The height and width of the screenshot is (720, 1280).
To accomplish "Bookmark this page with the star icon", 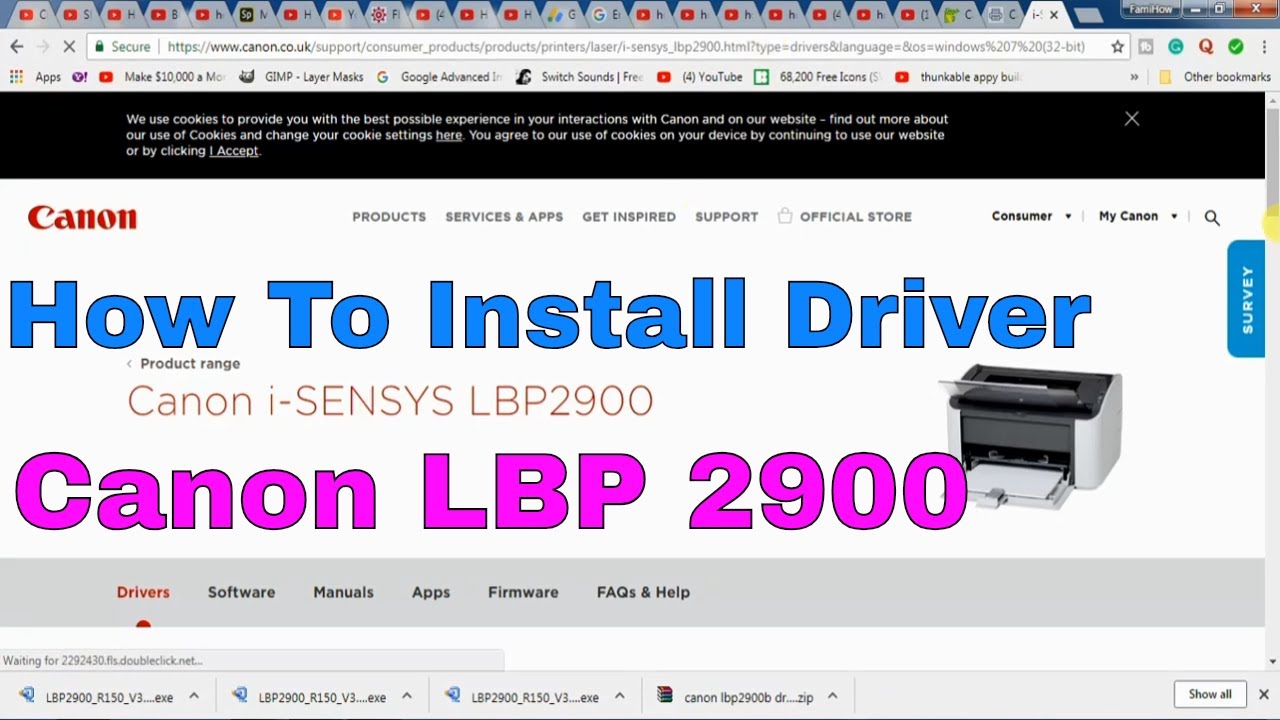I will [1117, 46].
